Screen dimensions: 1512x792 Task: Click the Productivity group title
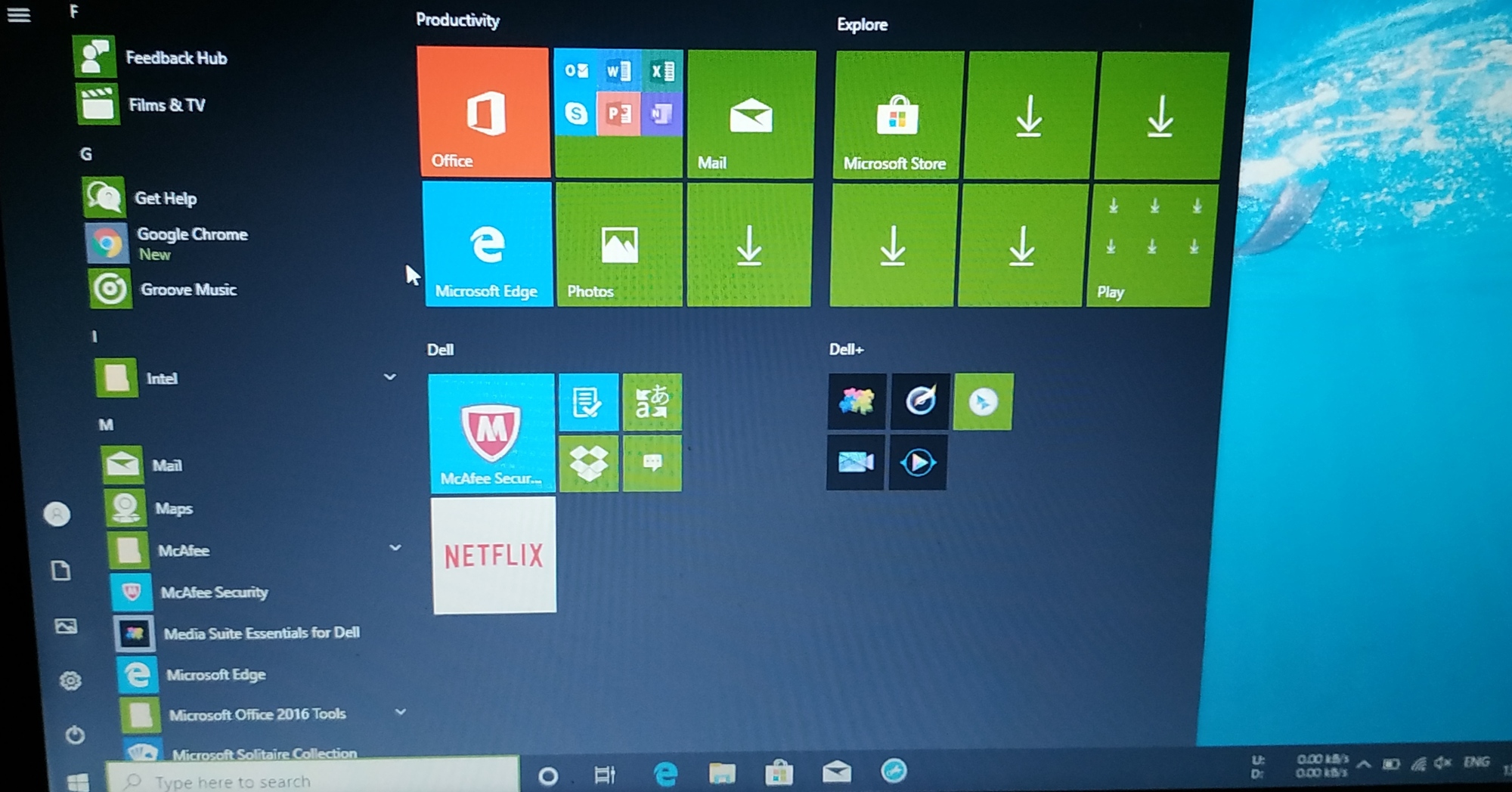[457, 20]
